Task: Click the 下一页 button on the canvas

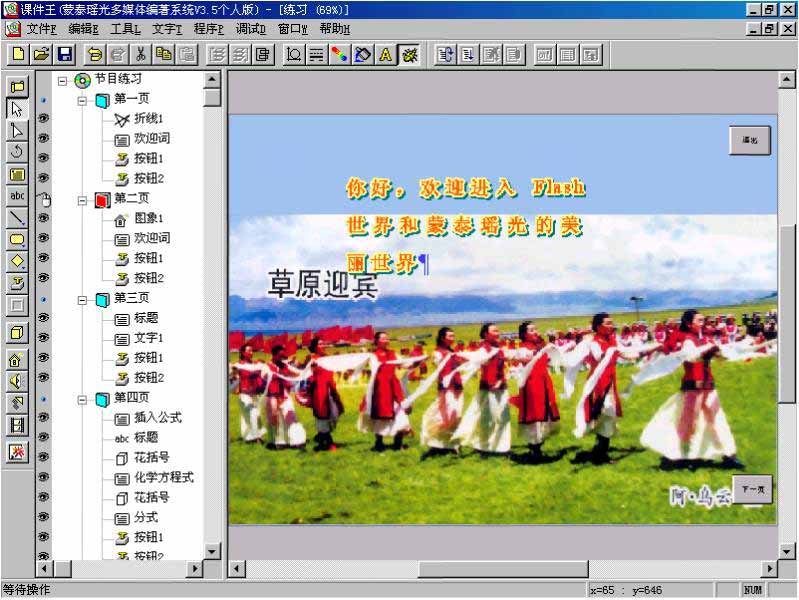Action: [x=752, y=489]
